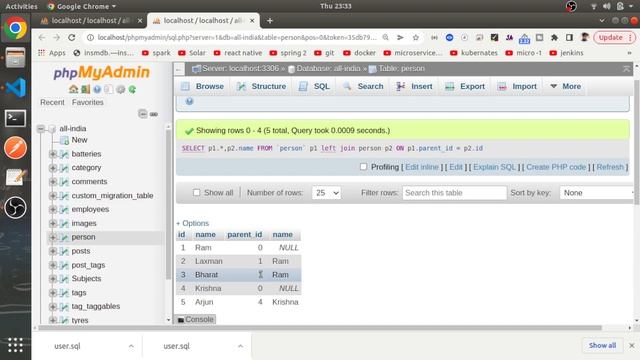640x360 pixels.
Task: Open the Number of rows dropdown
Action: point(326,193)
